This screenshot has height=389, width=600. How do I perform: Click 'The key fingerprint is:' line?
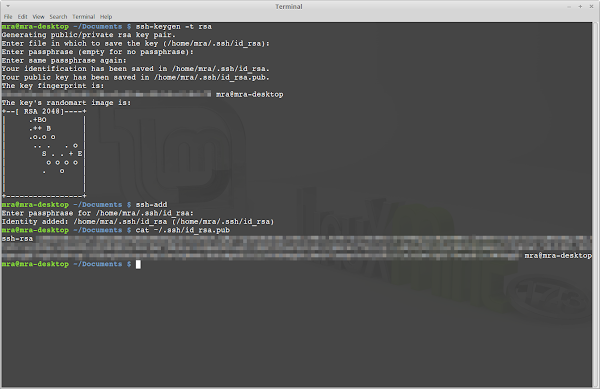click(x=53, y=86)
